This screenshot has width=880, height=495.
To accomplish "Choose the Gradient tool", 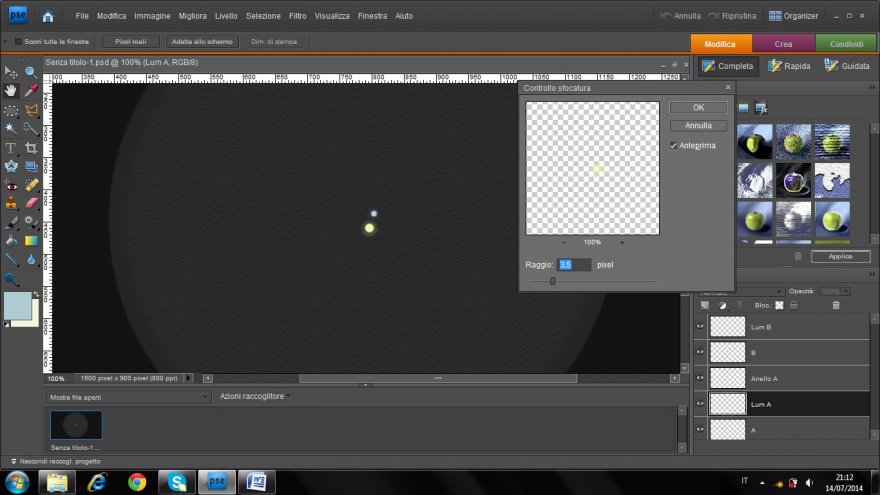I will click(x=31, y=240).
